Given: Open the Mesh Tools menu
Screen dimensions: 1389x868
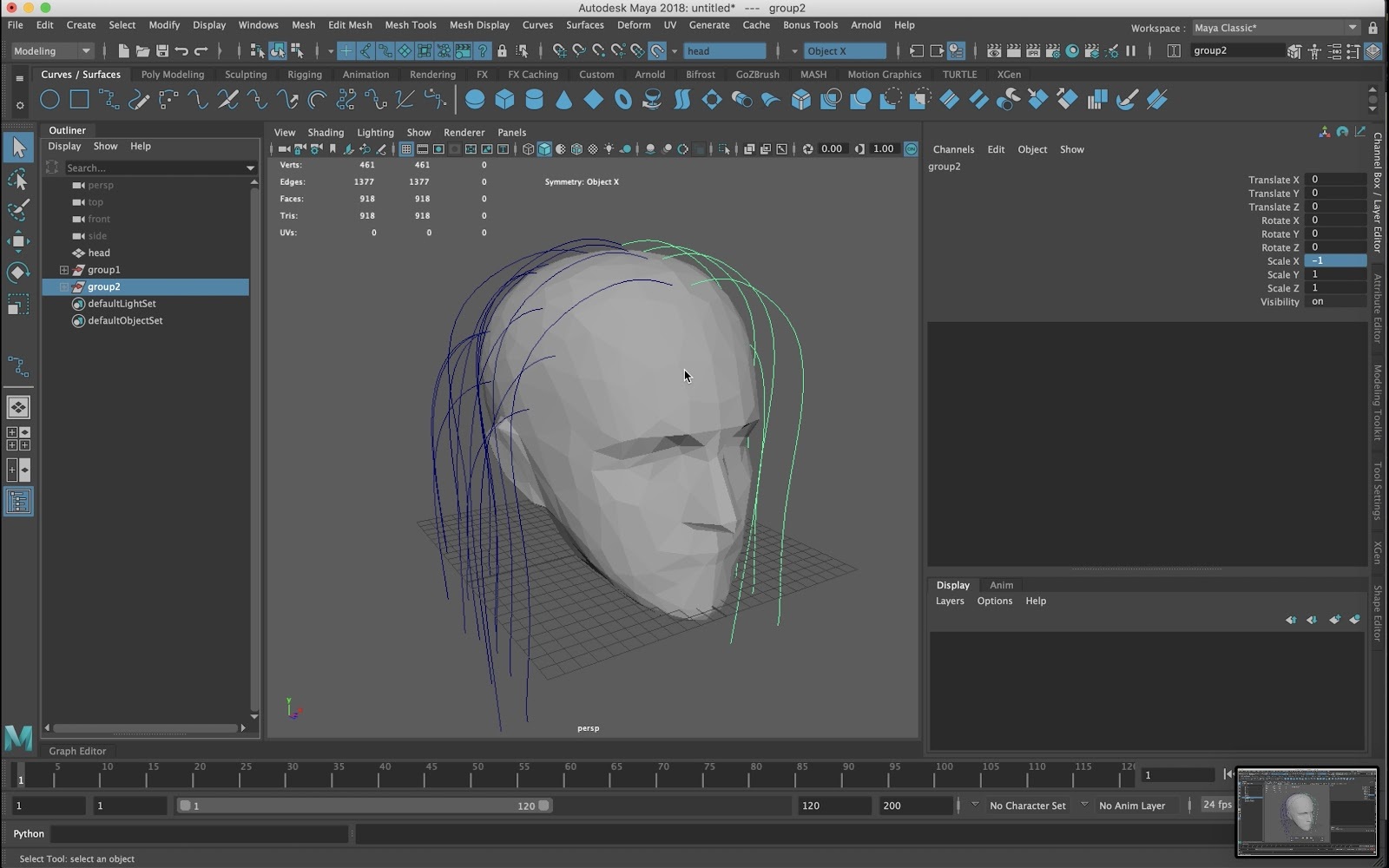Looking at the screenshot, I should (x=410, y=25).
